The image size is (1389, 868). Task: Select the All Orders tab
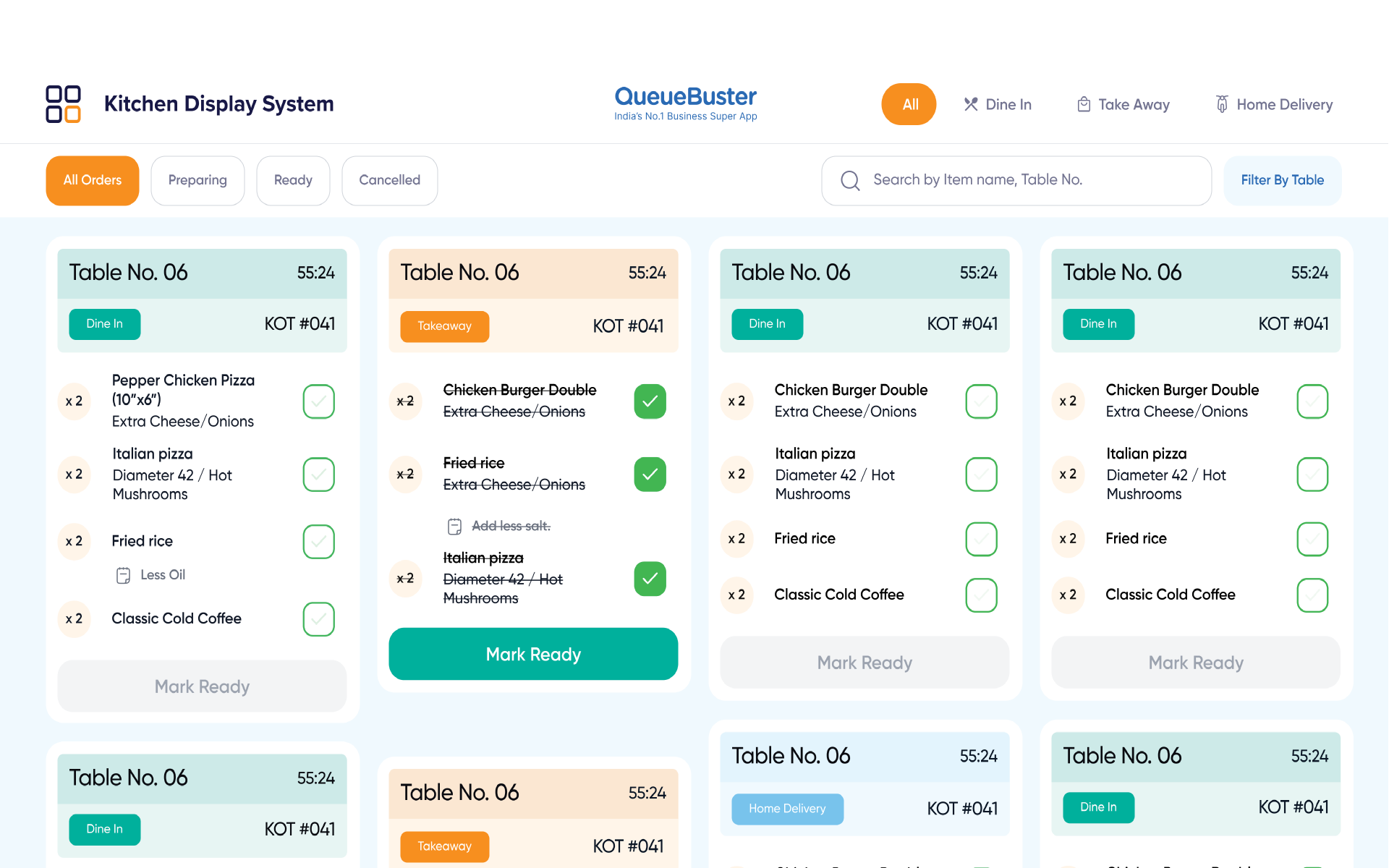click(93, 181)
